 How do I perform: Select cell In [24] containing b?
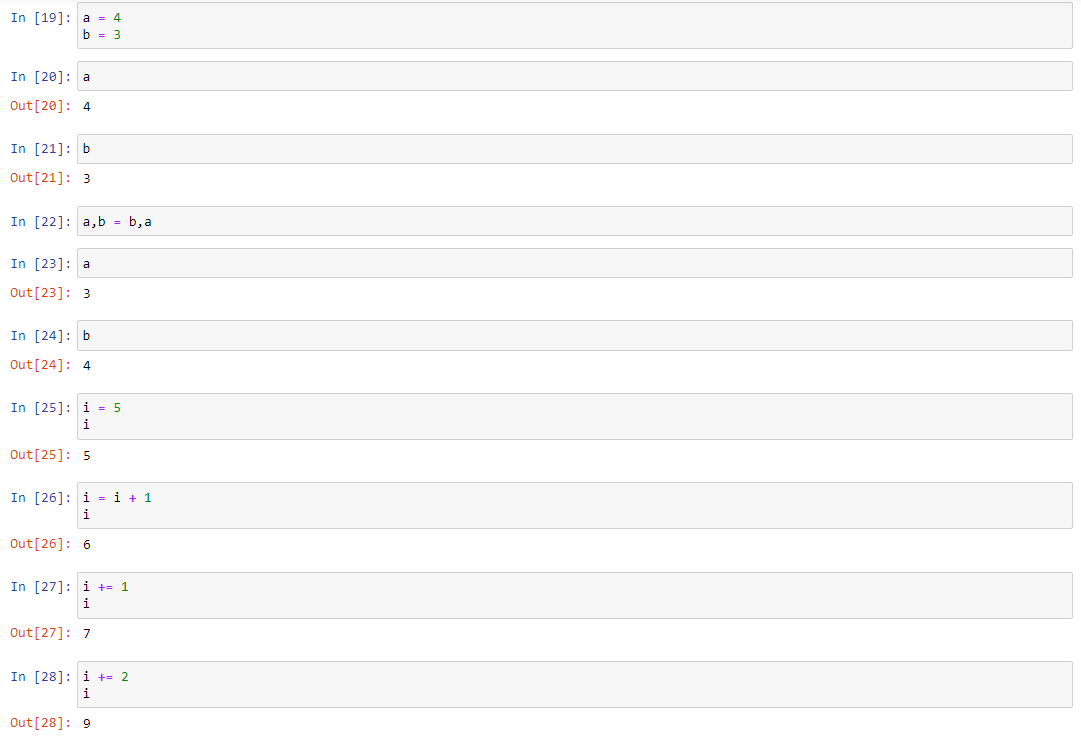tap(574, 336)
